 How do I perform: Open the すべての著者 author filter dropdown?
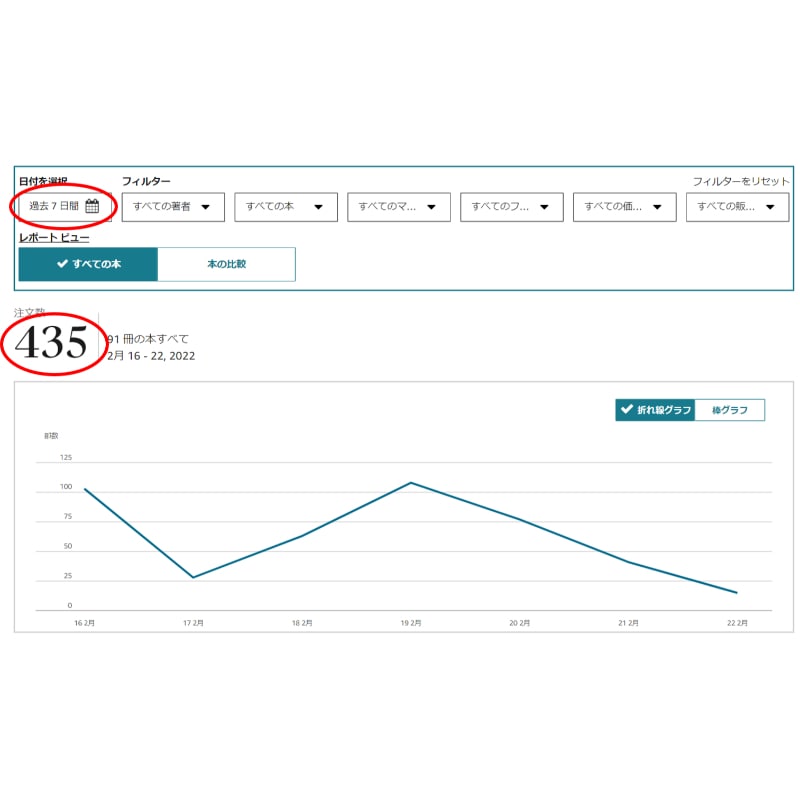click(x=173, y=207)
